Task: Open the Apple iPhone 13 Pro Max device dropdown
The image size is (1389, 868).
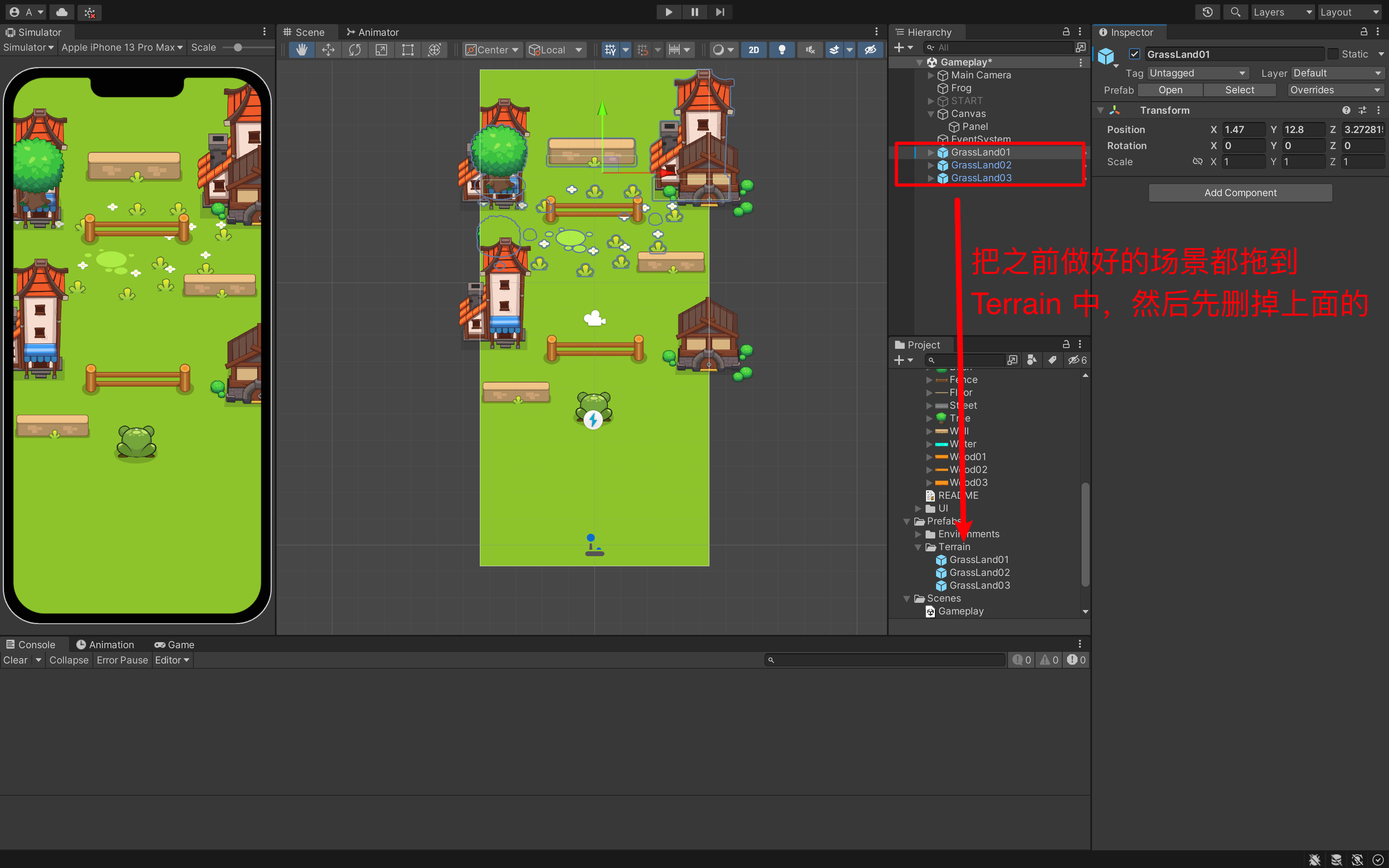Action: (x=122, y=48)
